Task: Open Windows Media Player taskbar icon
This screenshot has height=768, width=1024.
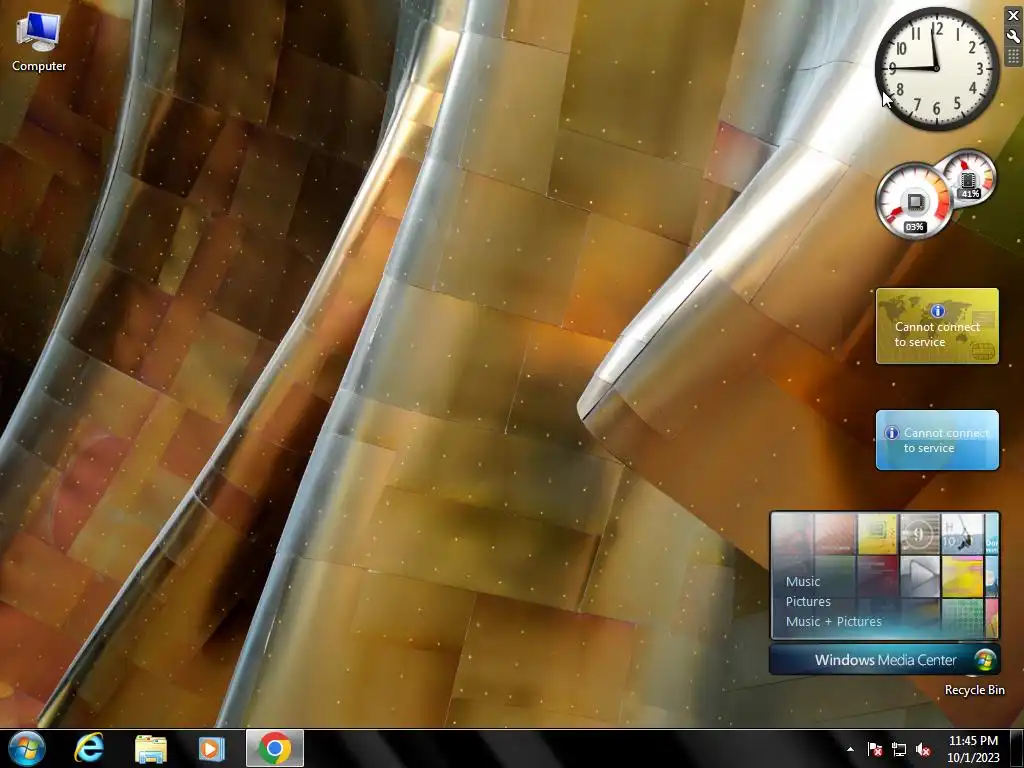Action: (x=211, y=748)
